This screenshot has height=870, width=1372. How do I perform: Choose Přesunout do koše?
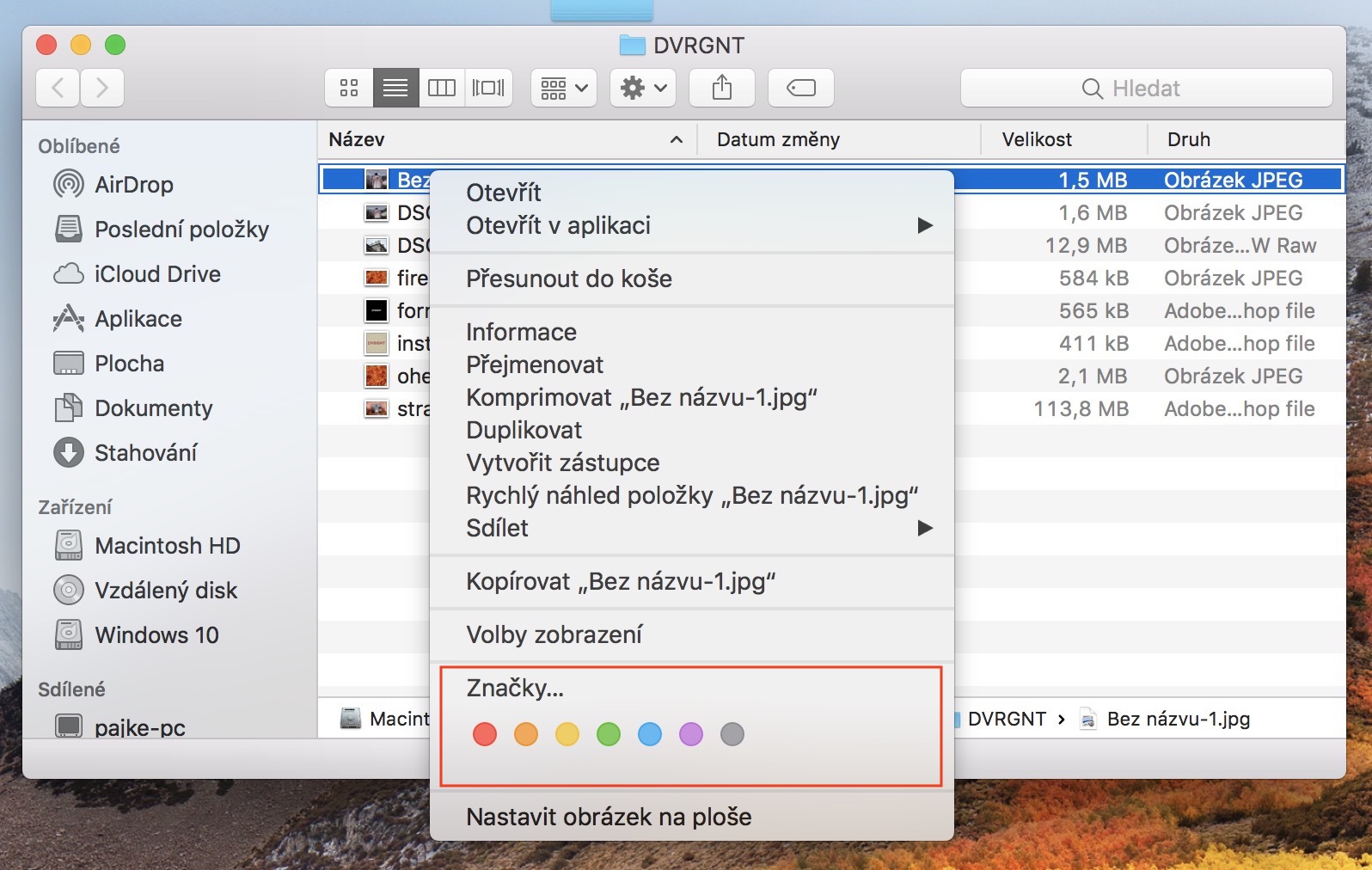coord(692,279)
